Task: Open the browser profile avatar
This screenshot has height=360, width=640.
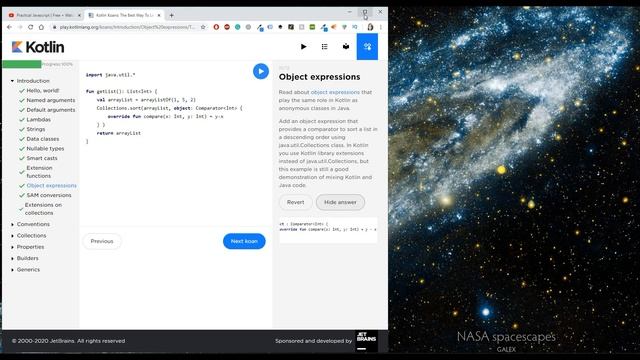Action: [370, 27]
